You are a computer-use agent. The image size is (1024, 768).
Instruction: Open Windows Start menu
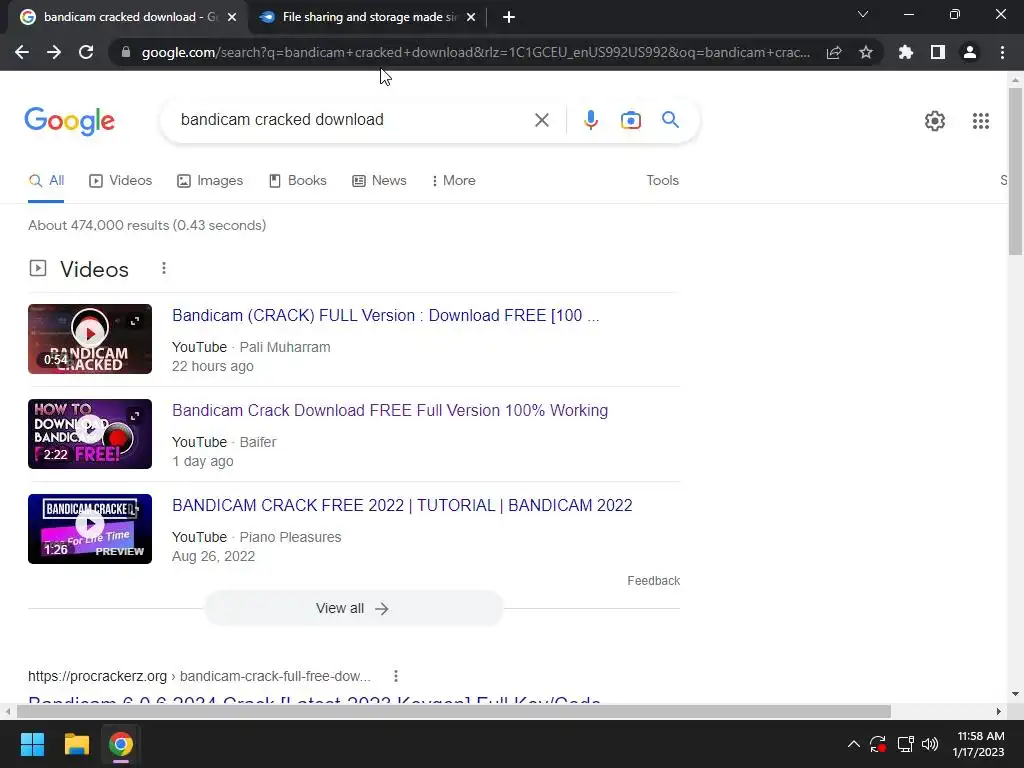[32, 744]
